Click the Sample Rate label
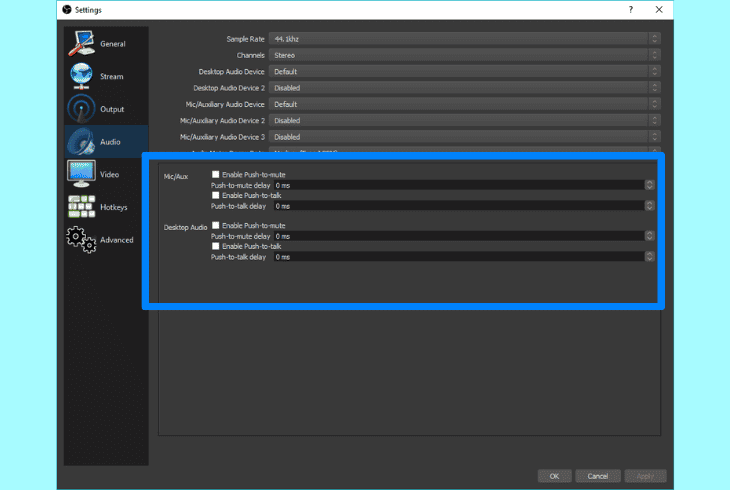 (245, 39)
